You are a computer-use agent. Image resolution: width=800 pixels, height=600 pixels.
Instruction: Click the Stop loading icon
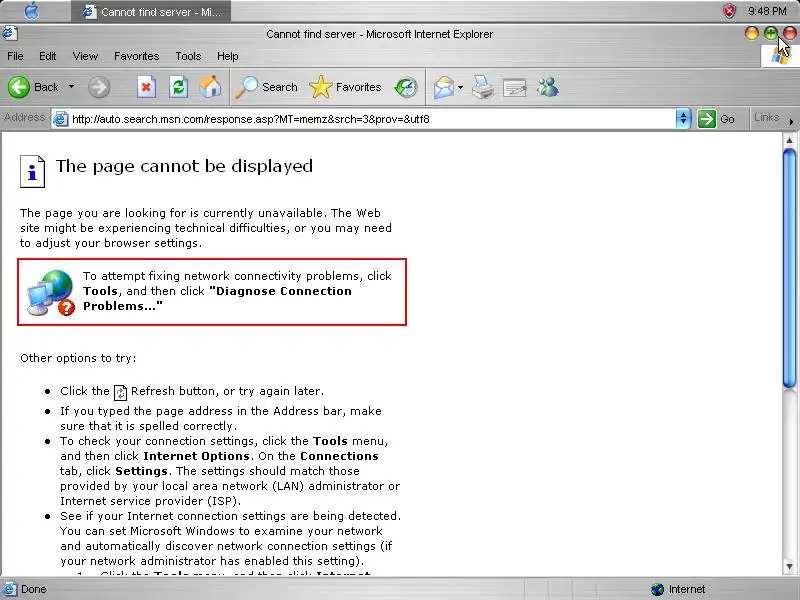146,87
